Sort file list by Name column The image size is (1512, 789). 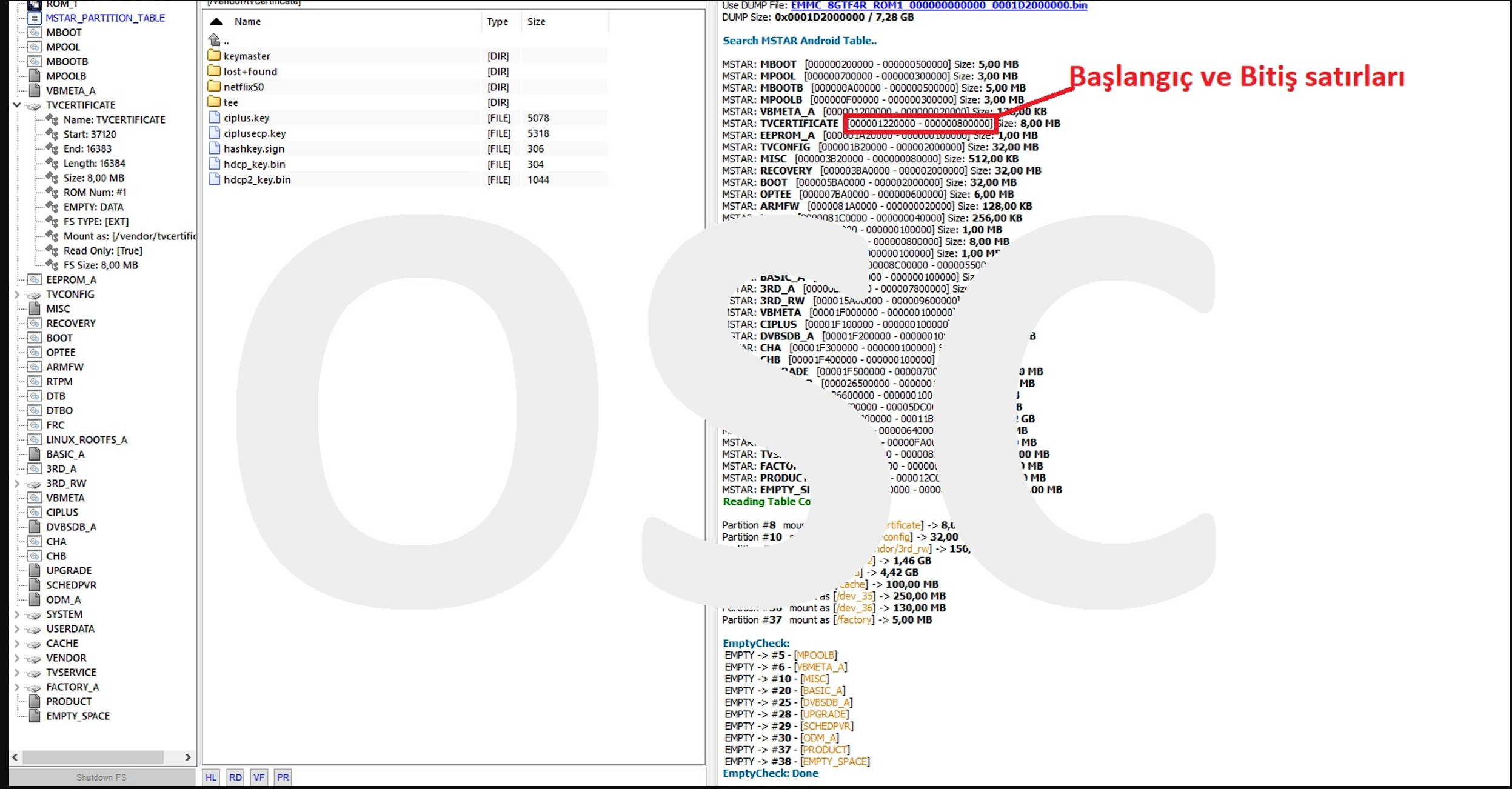[247, 22]
